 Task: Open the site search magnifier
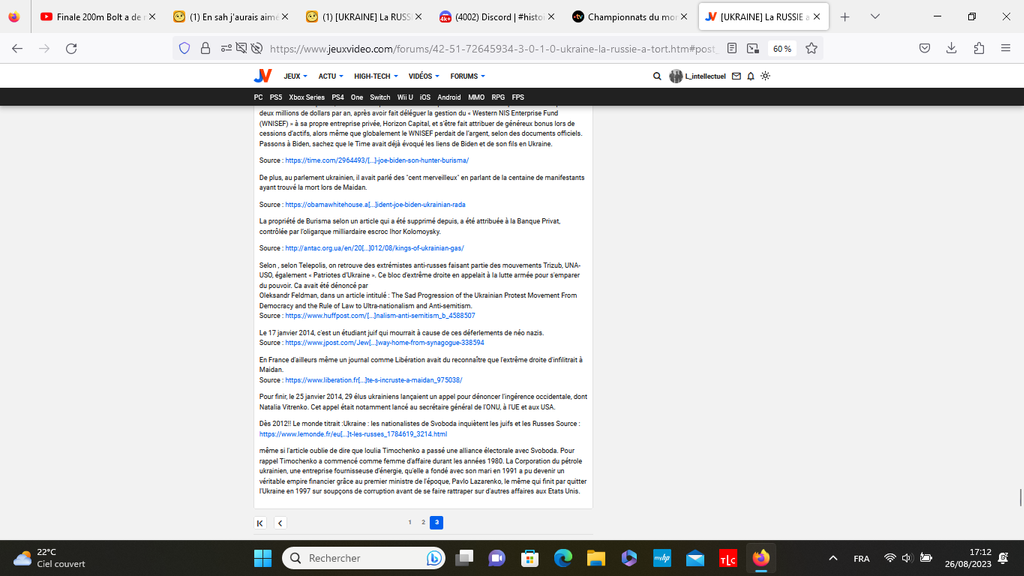pos(657,76)
